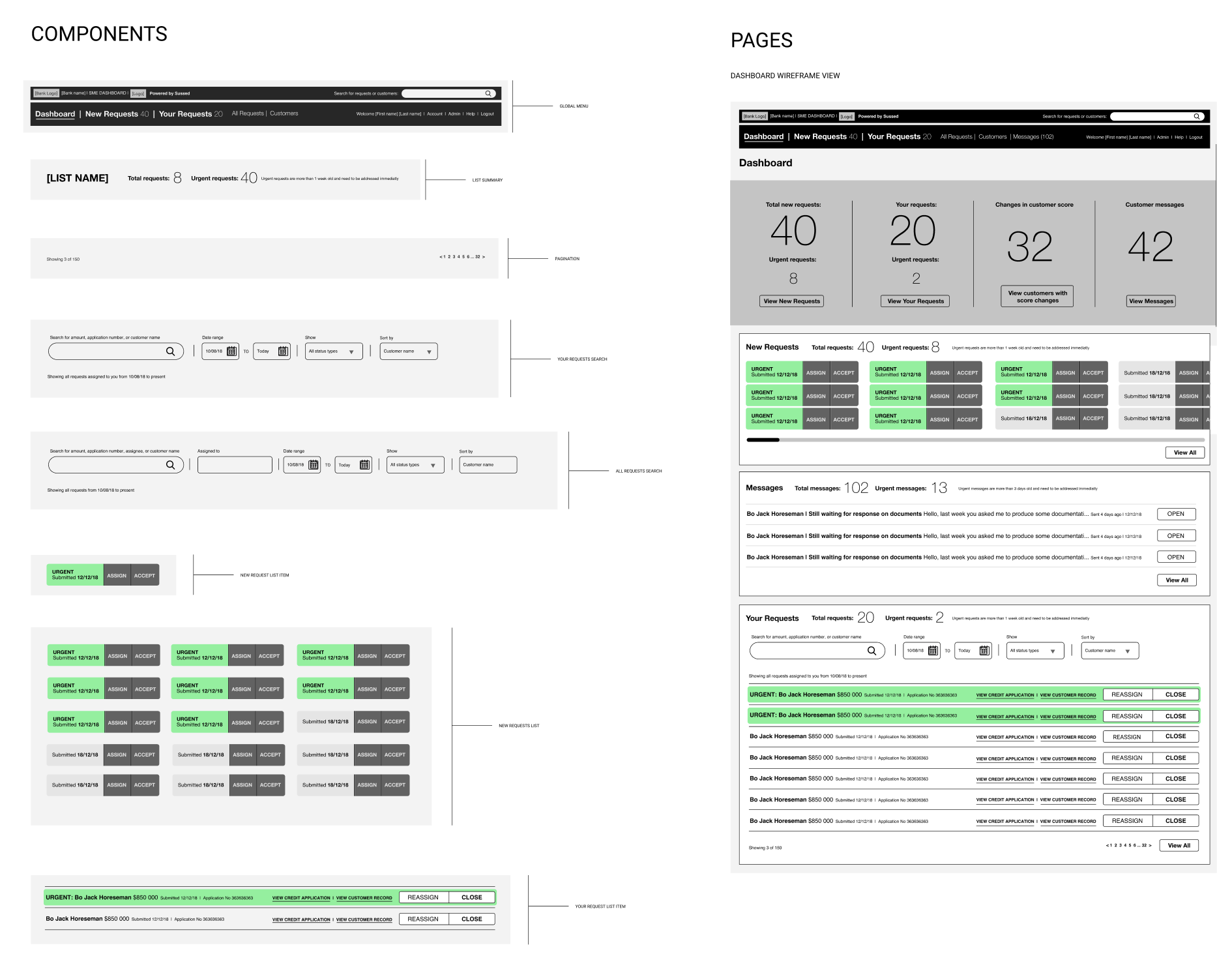Image resolution: width=1232 pixels, height=956 pixels.
Task: Click the [Bank Logo] placeholder in the Dashboard page header
Action: 755,116
